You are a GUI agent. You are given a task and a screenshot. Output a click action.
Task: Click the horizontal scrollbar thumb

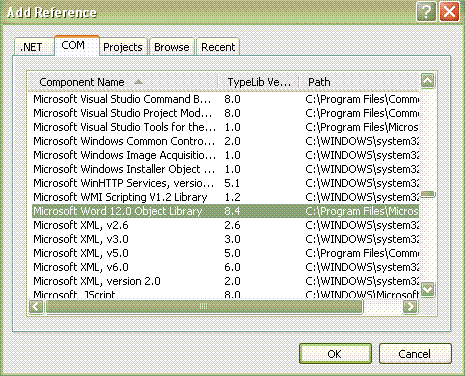coord(204,306)
